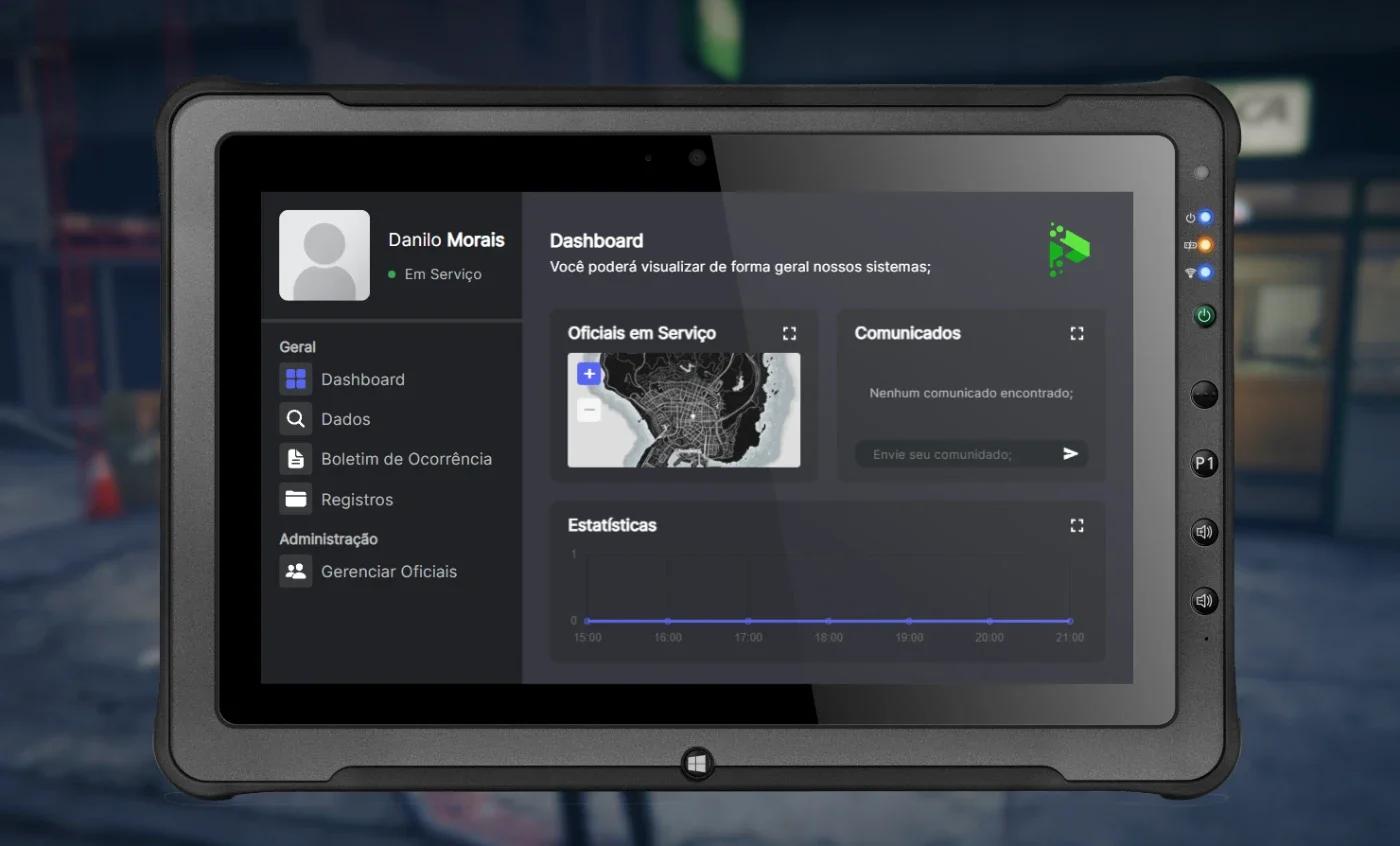Click the Danilo Morais profile avatar
The width and height of the screenshot is (1400, 846).
tap(324, 255)
